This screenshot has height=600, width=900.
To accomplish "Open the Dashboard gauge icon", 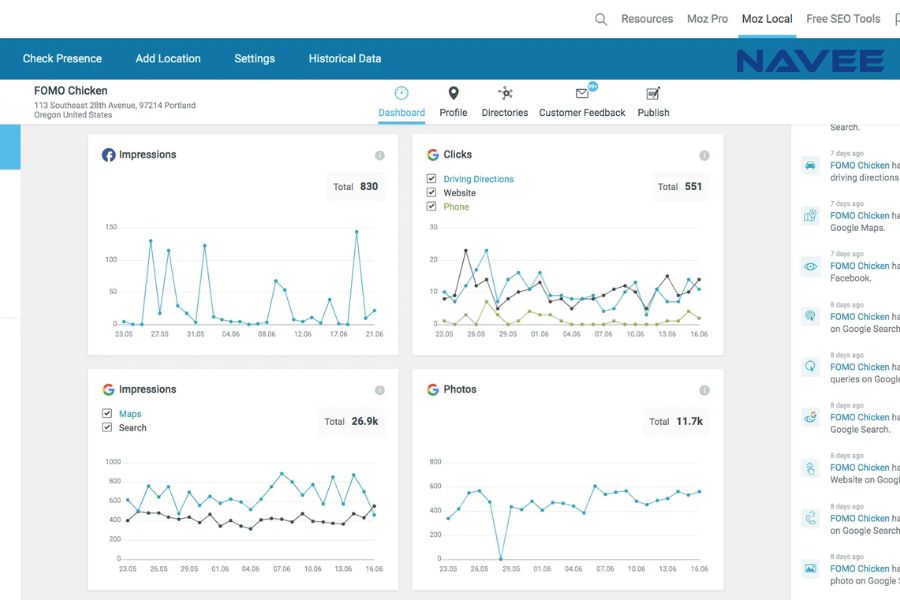I will 401,93.
